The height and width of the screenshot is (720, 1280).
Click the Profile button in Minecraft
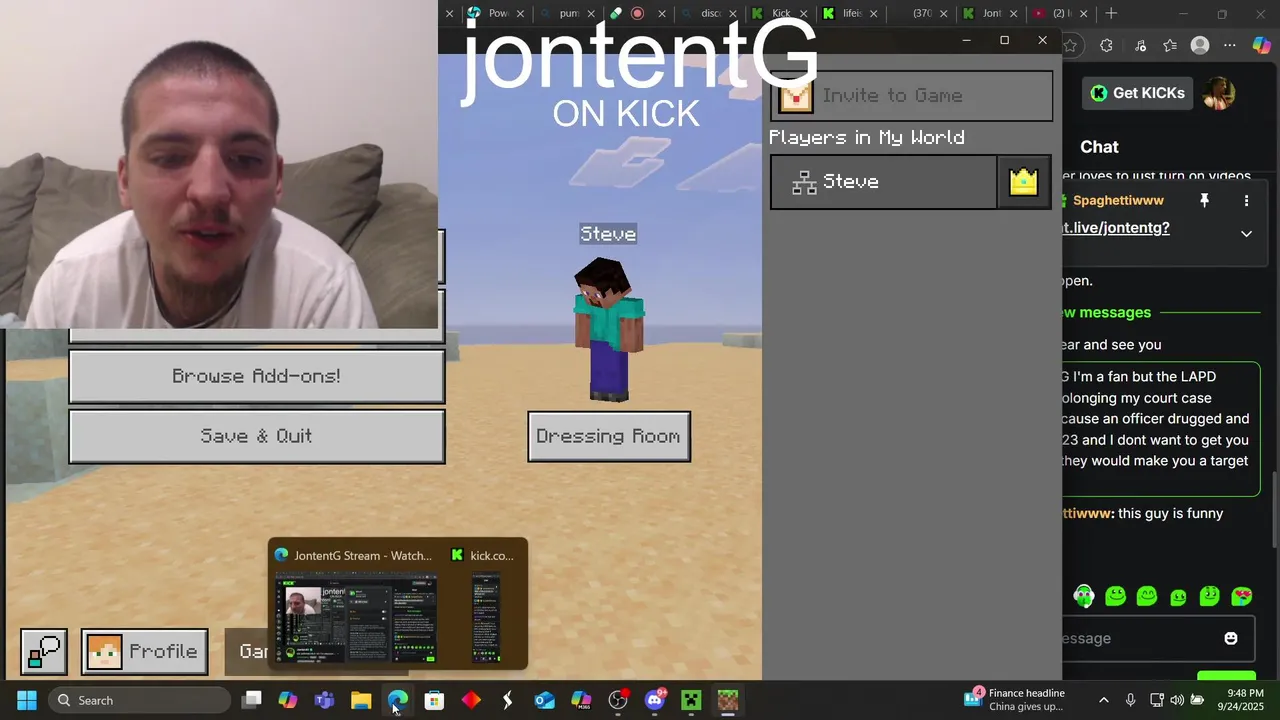[x=145, y=652]
